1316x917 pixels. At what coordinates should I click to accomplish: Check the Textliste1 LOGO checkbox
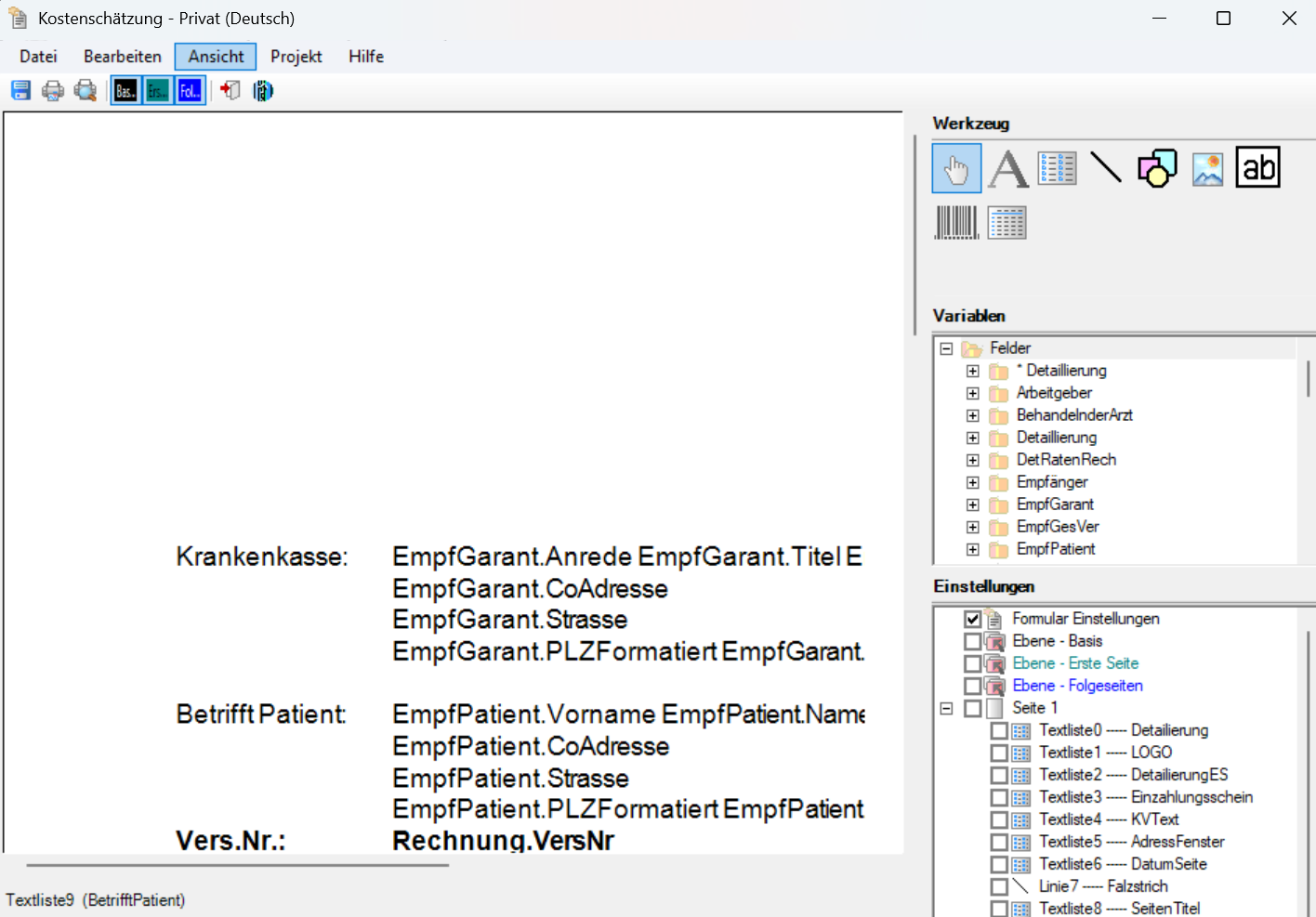(x=999, y=753)
